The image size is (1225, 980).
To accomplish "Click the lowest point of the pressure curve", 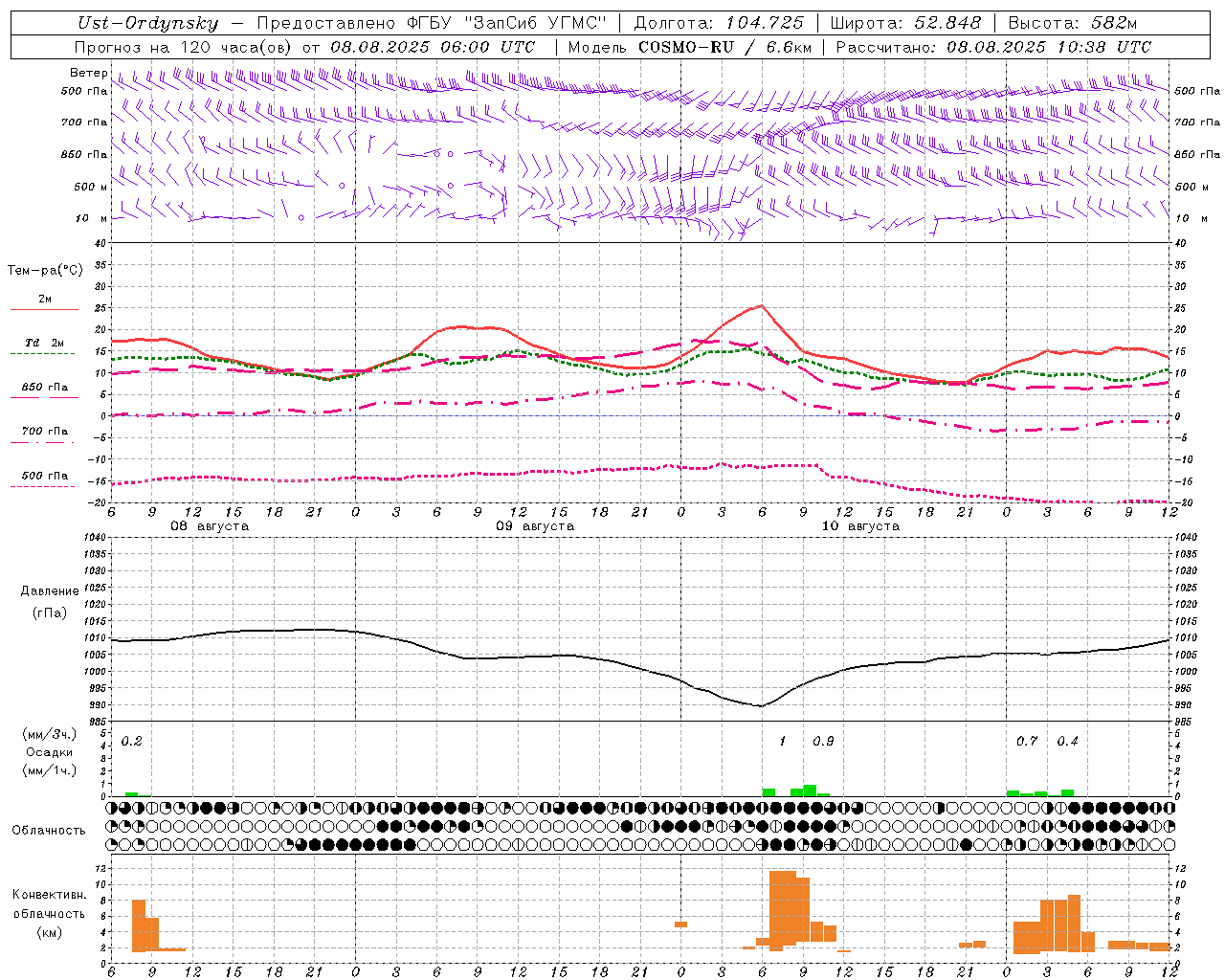I will [761, 705].
